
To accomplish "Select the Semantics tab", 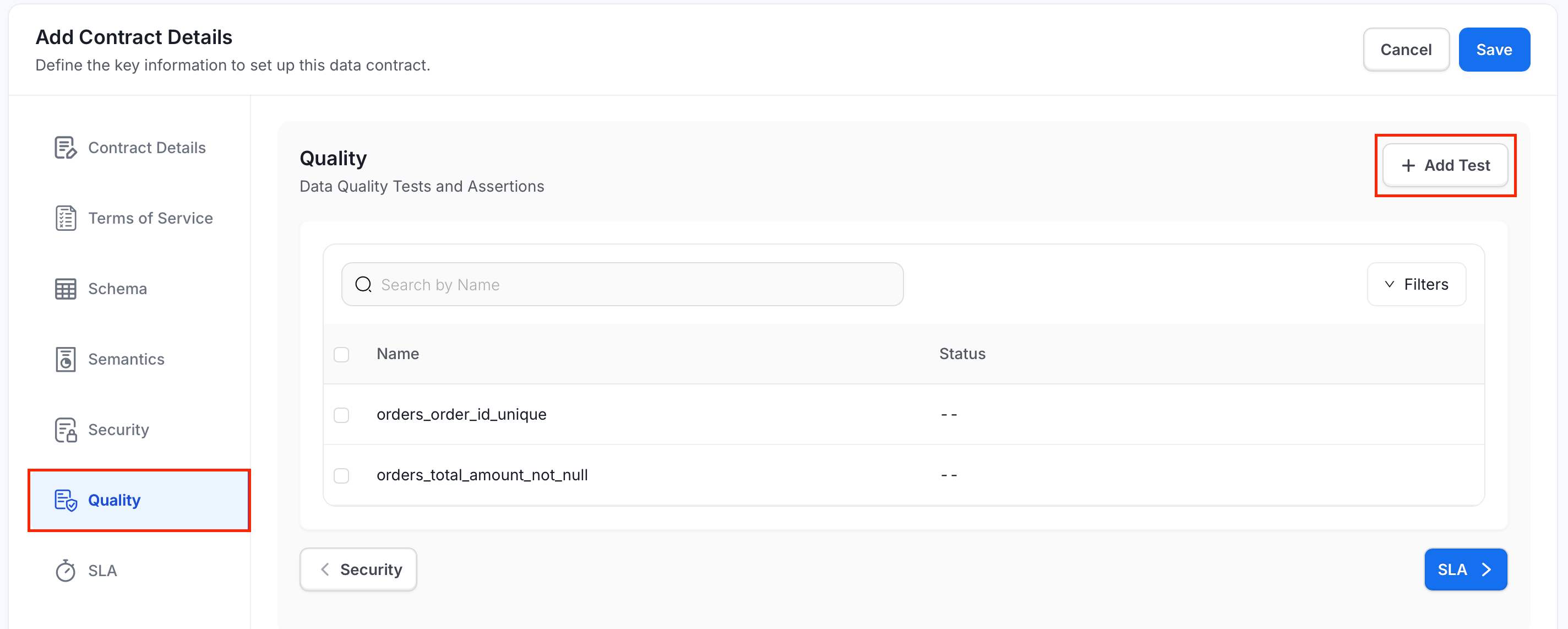I will point(139,359).
